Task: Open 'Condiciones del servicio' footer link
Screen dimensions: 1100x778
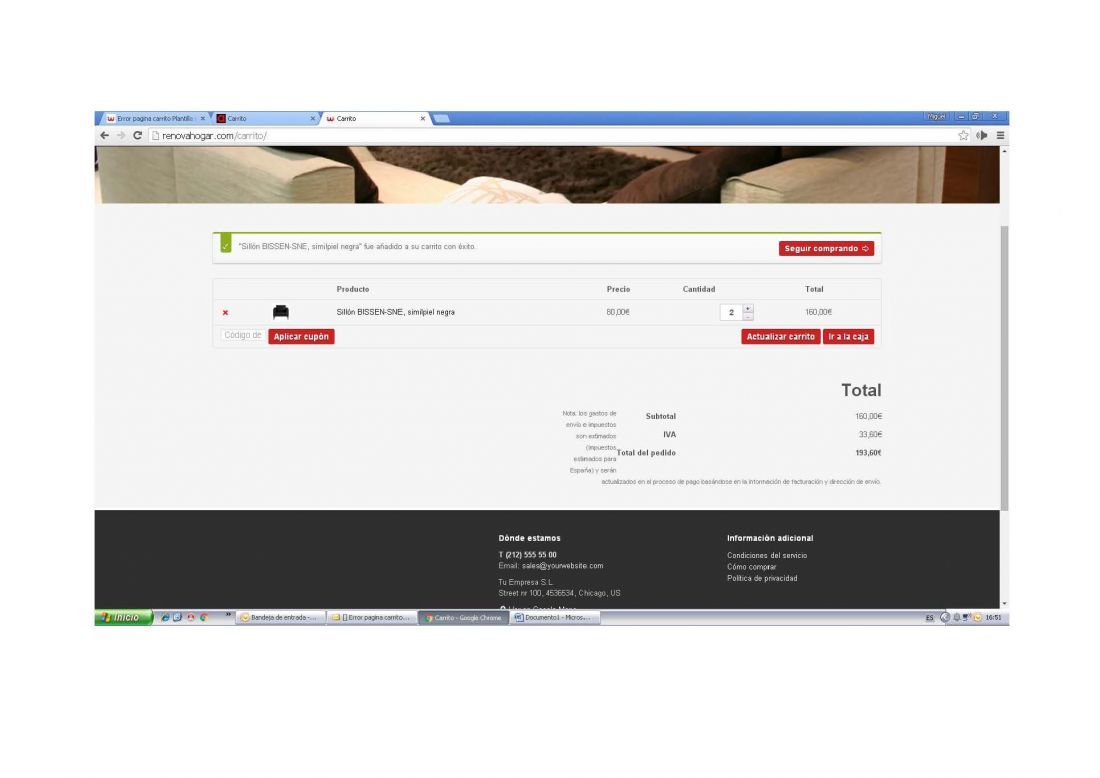Action: [767, 556]
